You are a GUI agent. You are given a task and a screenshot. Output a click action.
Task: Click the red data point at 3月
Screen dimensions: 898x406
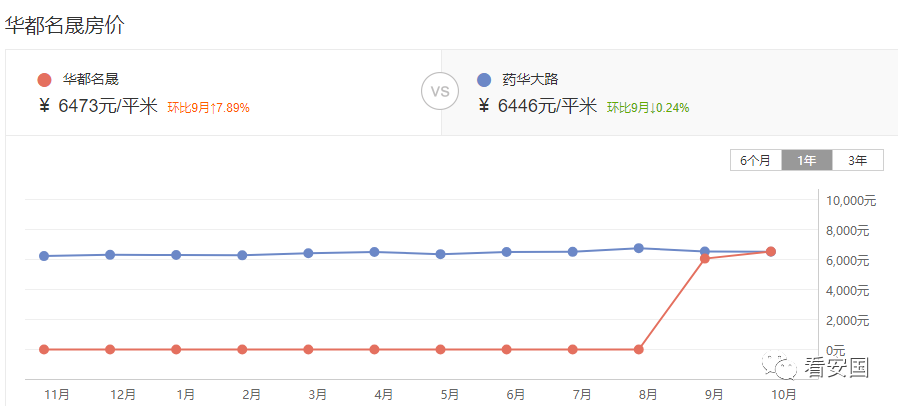(x=308, y=349)
